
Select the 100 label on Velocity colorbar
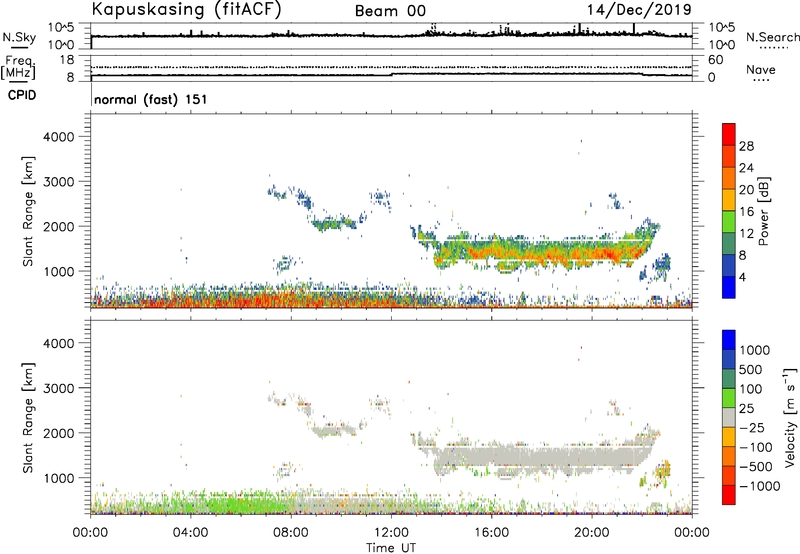pos(751,389)
